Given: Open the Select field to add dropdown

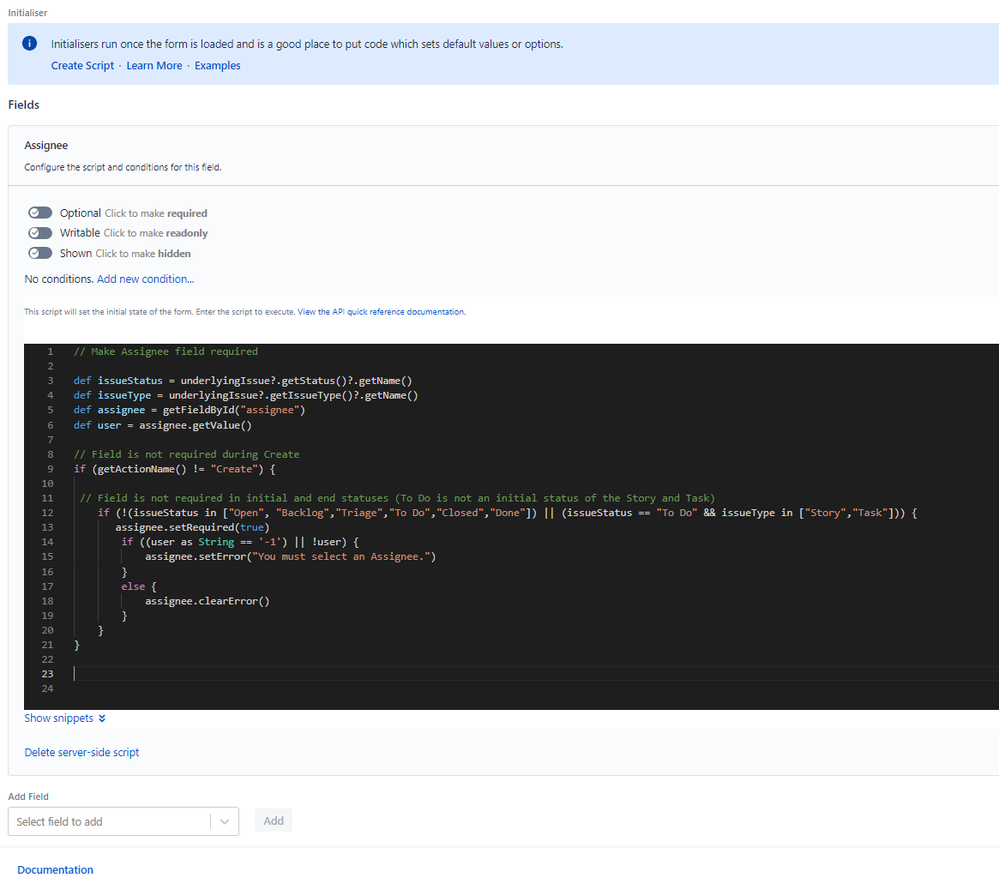Looking at the screenshot, I should (110, 821).
